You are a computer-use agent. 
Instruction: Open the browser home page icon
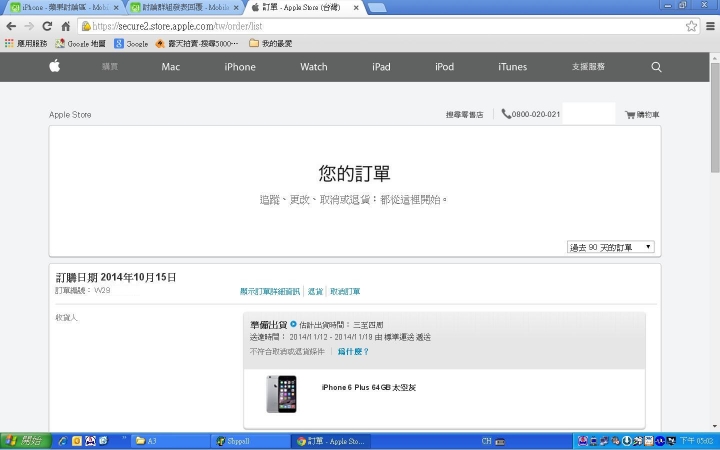click(x=66, y=26)
